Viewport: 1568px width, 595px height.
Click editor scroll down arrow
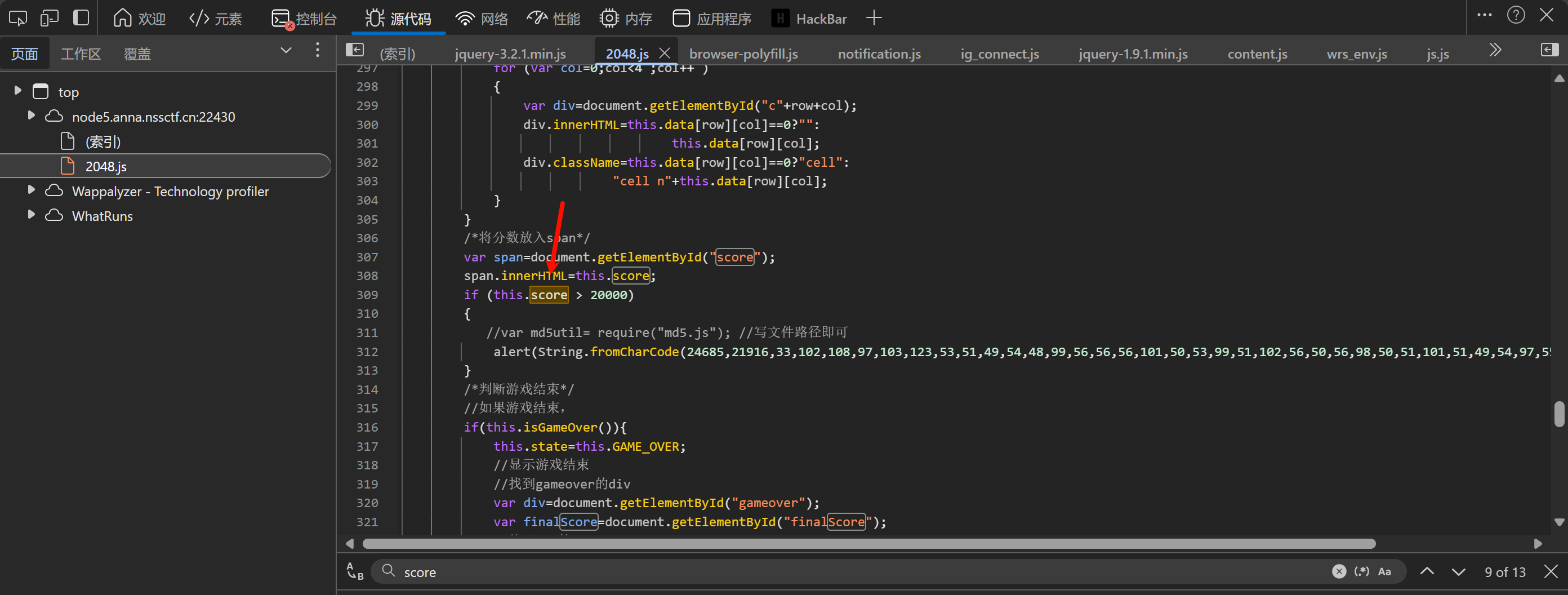click(x=1559, y=522)
